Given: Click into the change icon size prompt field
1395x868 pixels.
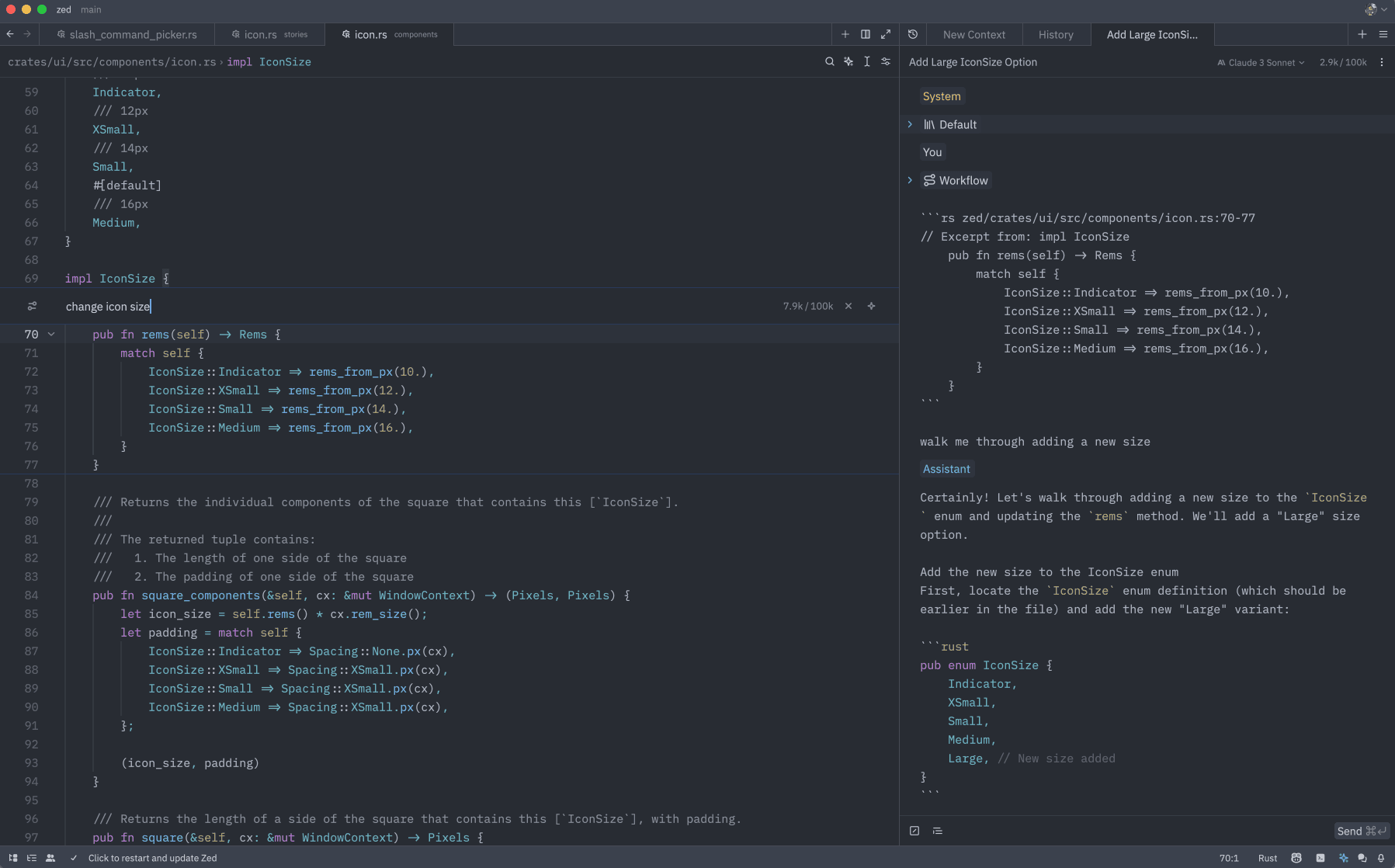Looking at the screenshot, I should tap(419, 306).
